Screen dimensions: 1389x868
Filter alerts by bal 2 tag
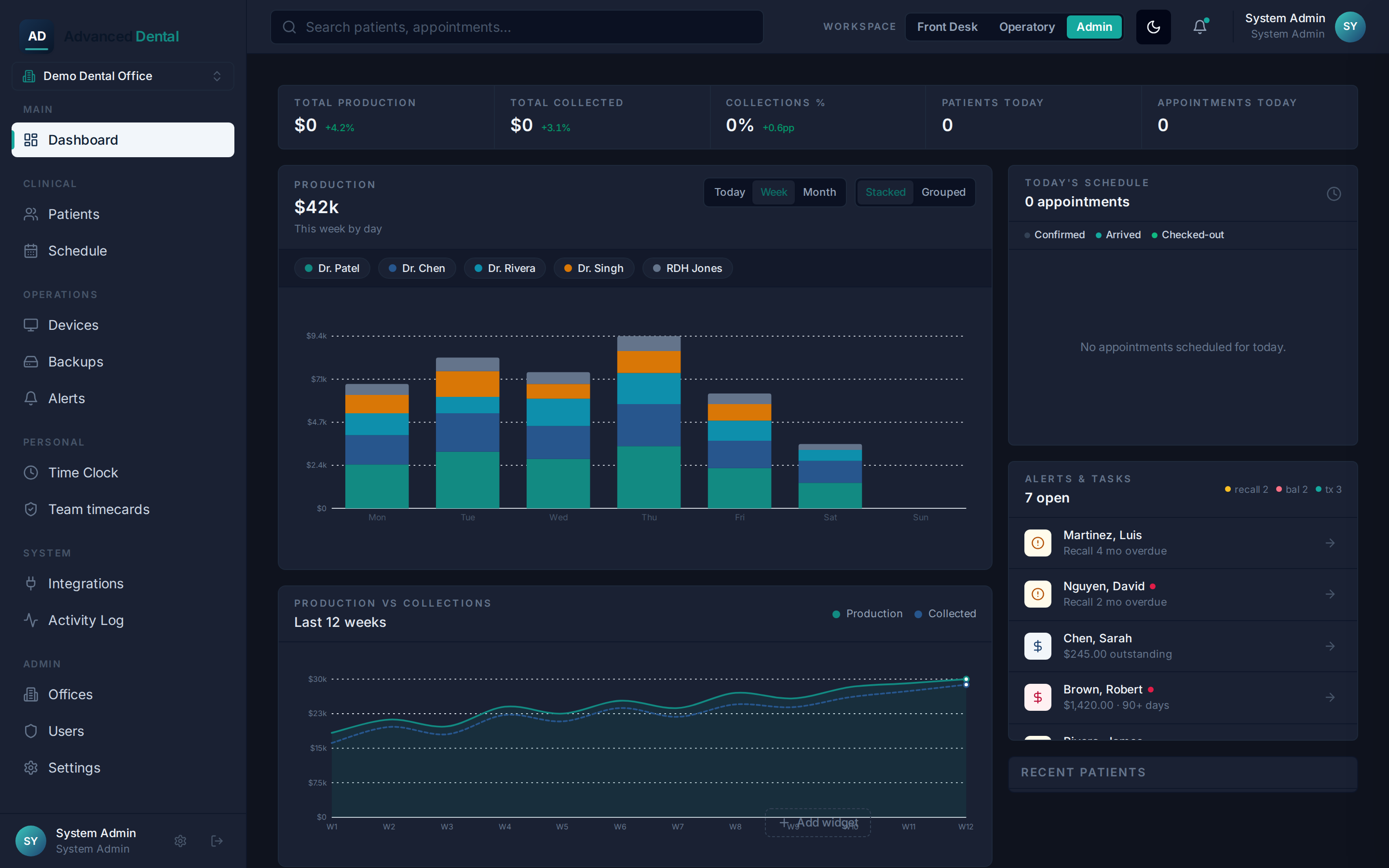pos(1292,489)
